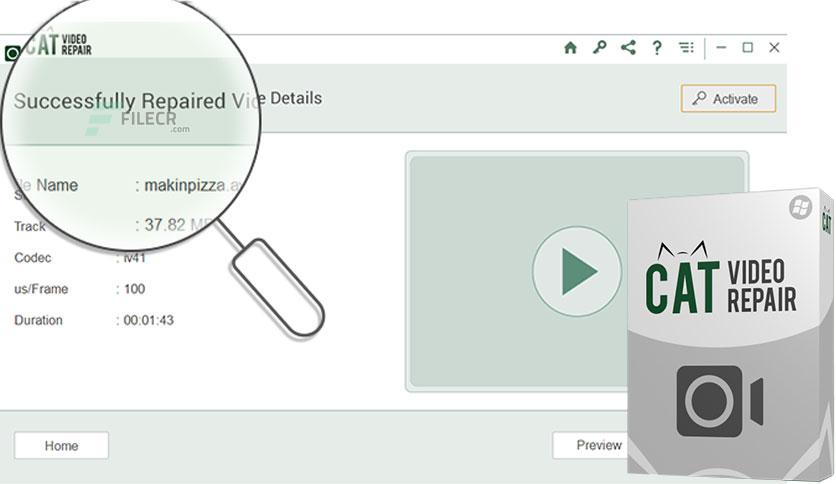Open the menu list icon
The width and height of the screenshot is (836, 484).
(686, 47)
